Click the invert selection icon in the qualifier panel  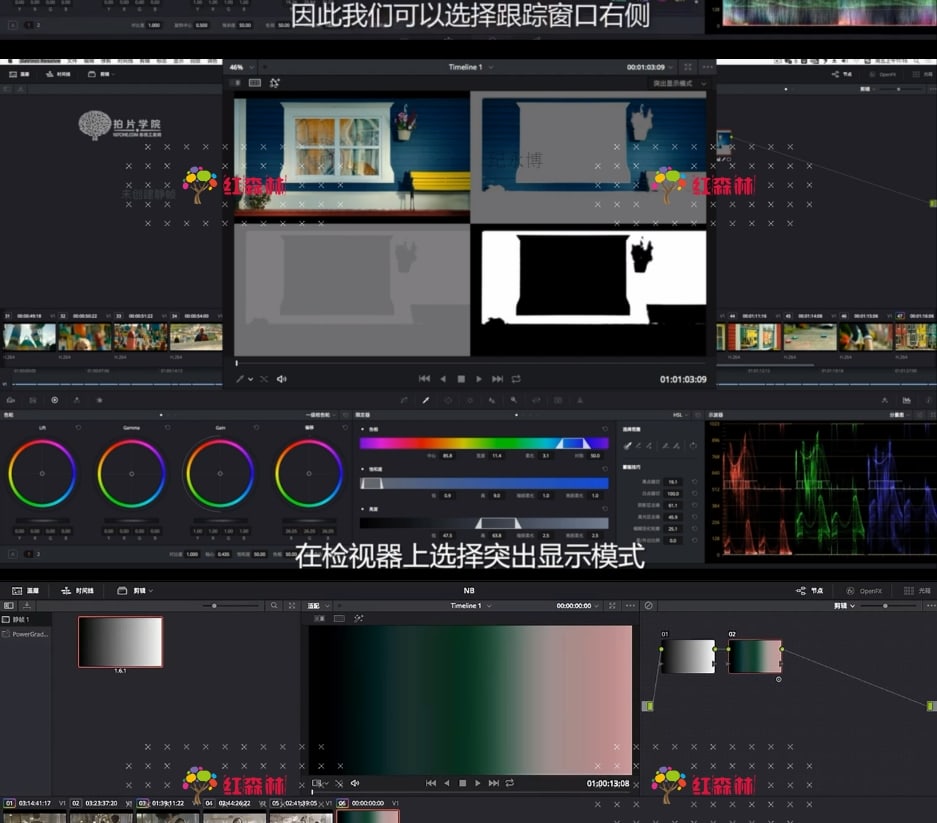tap(693, 446)
